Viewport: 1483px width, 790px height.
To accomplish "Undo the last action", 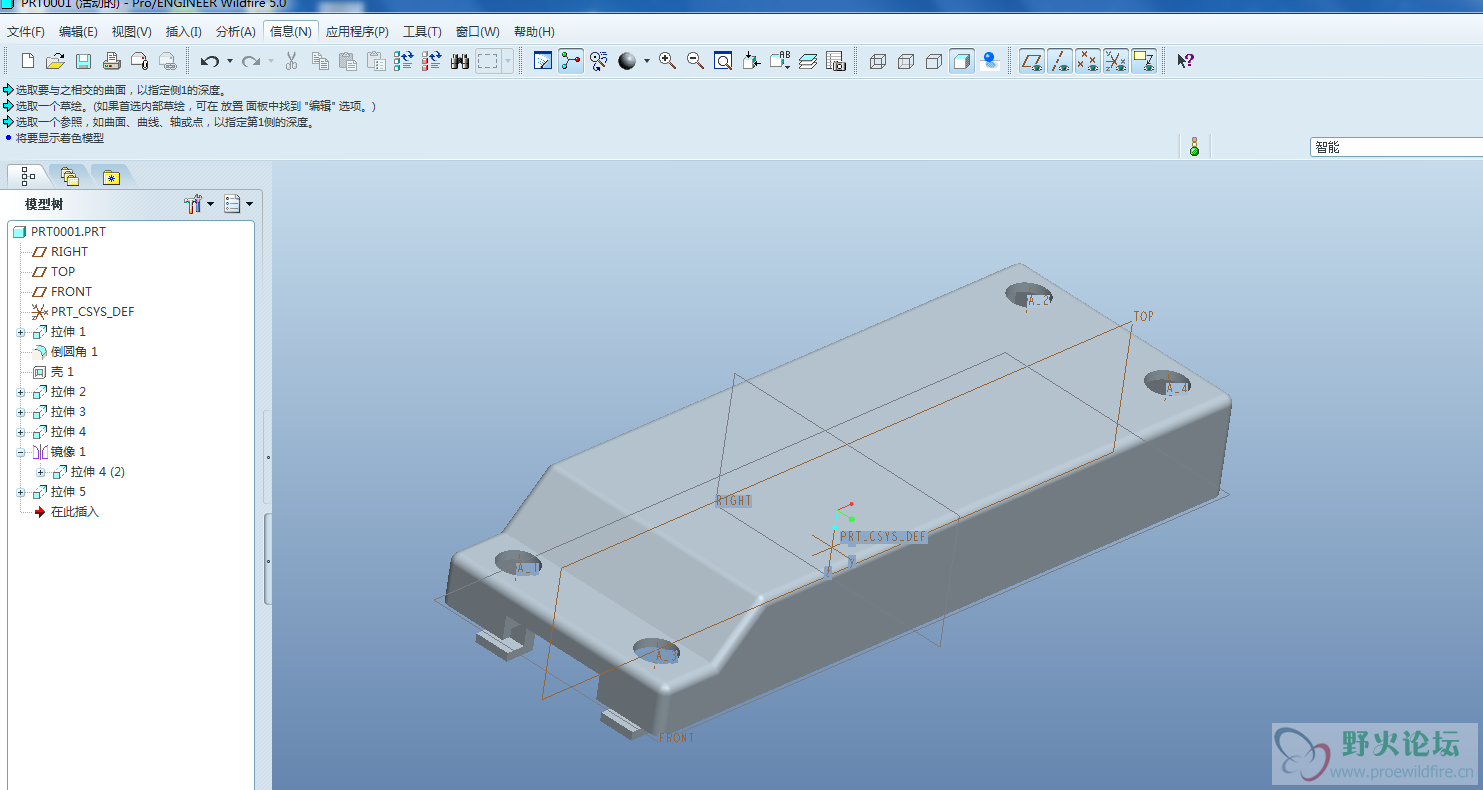I will (209, 61).
